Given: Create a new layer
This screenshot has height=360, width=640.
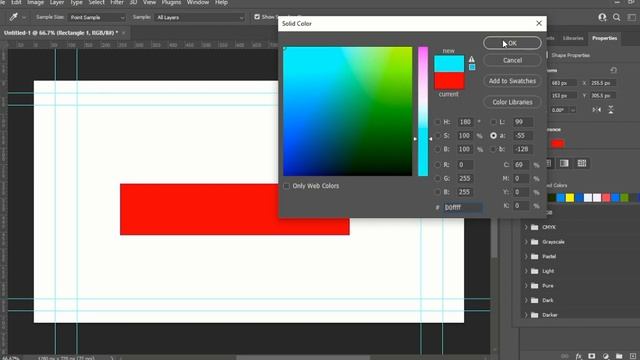Looking at the screenshot, I should point(633,356).
